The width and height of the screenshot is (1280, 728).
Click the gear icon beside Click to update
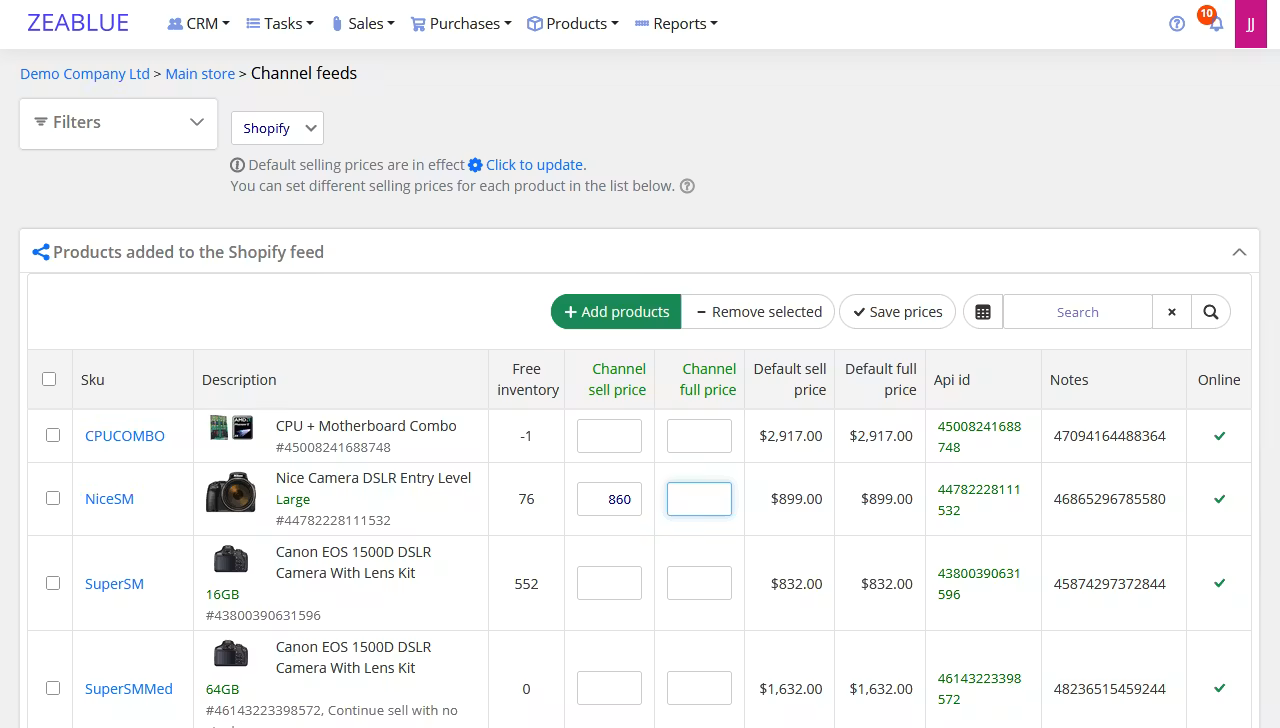pos(475,165)
